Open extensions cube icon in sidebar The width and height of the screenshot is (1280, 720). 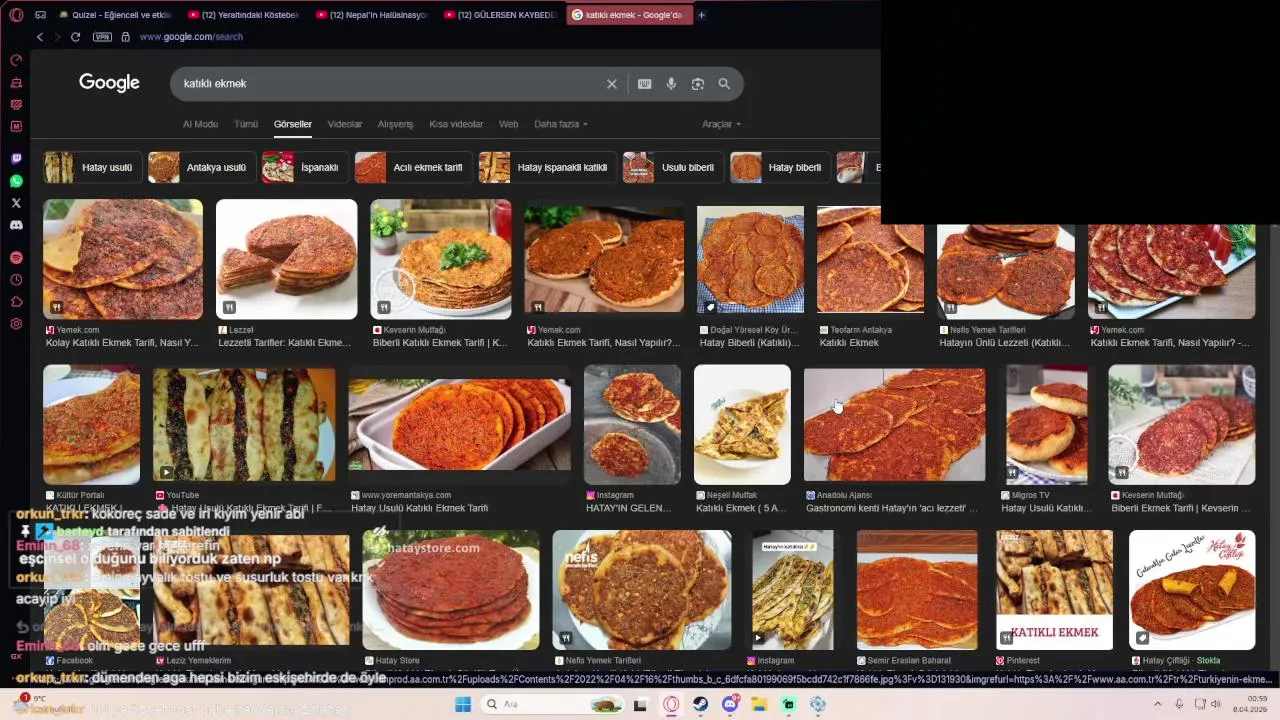[x=16, y=302]
